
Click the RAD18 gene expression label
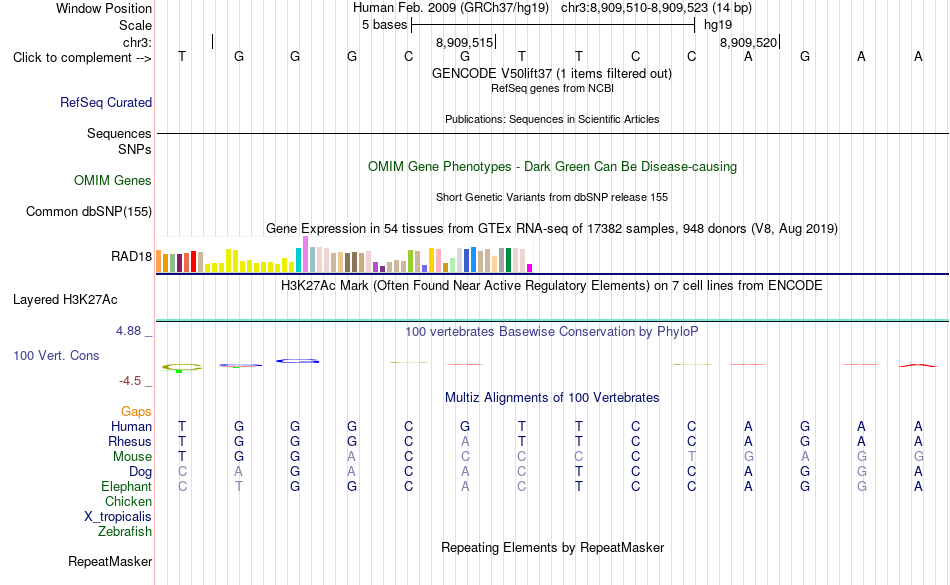coord(131,256)
